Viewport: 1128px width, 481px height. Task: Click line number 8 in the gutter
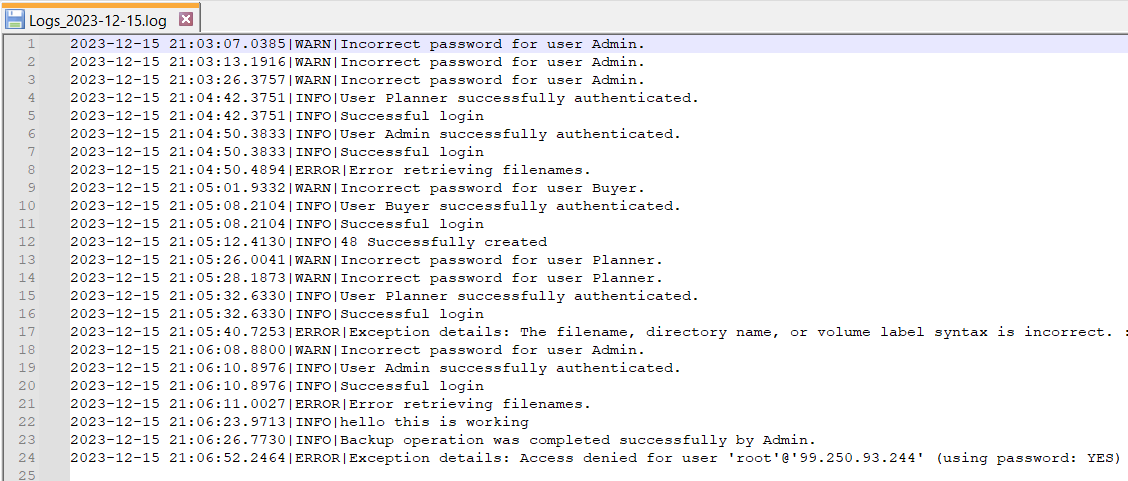coord(31,170)
